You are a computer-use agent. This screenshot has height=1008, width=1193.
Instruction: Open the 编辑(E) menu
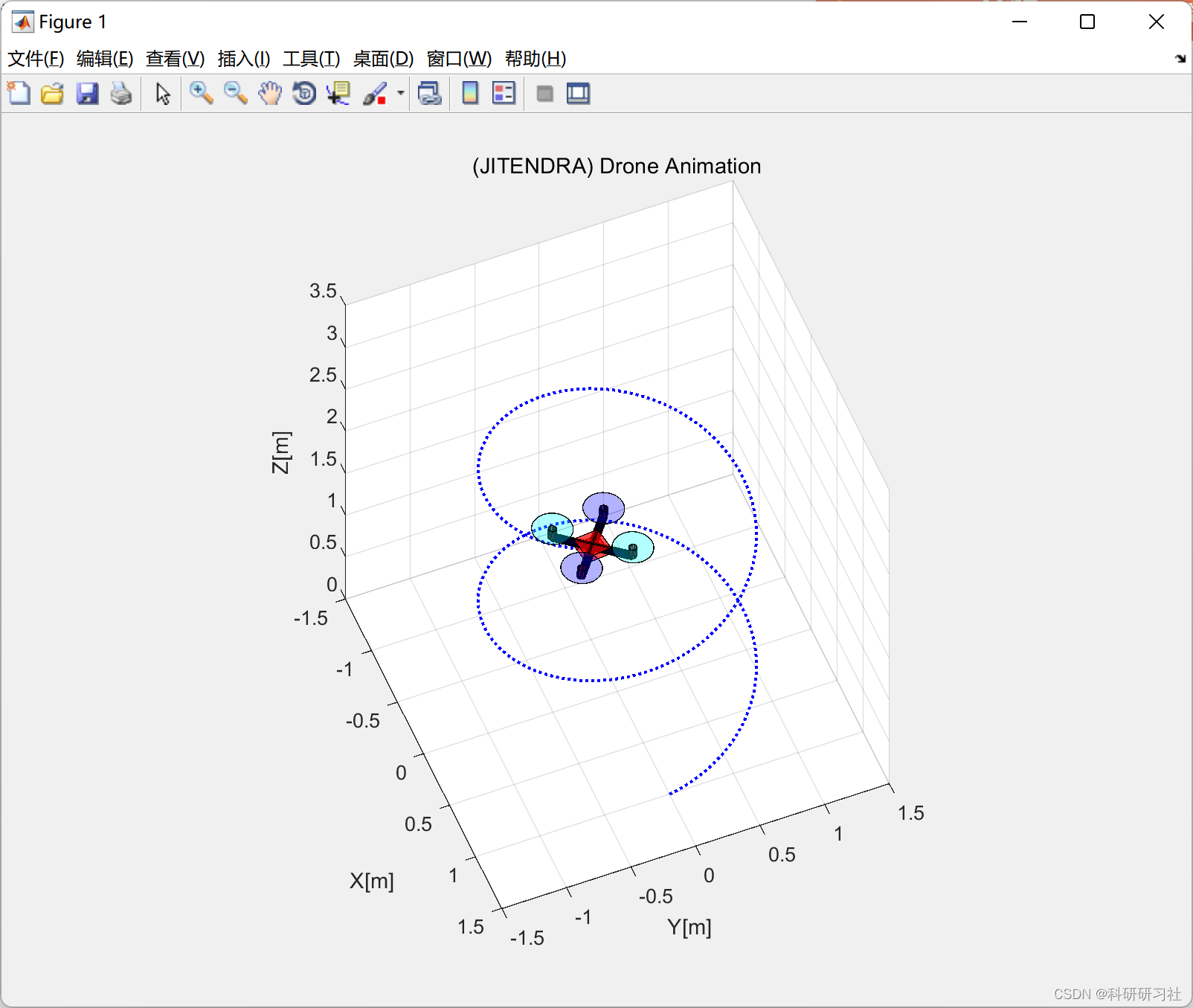coord(105,59)
